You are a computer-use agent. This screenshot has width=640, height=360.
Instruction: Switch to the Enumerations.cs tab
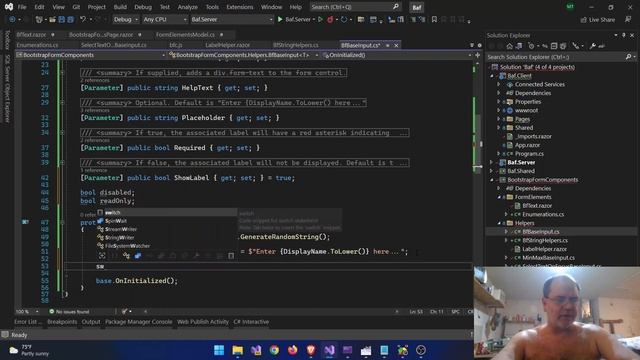(x=37, y=45)
